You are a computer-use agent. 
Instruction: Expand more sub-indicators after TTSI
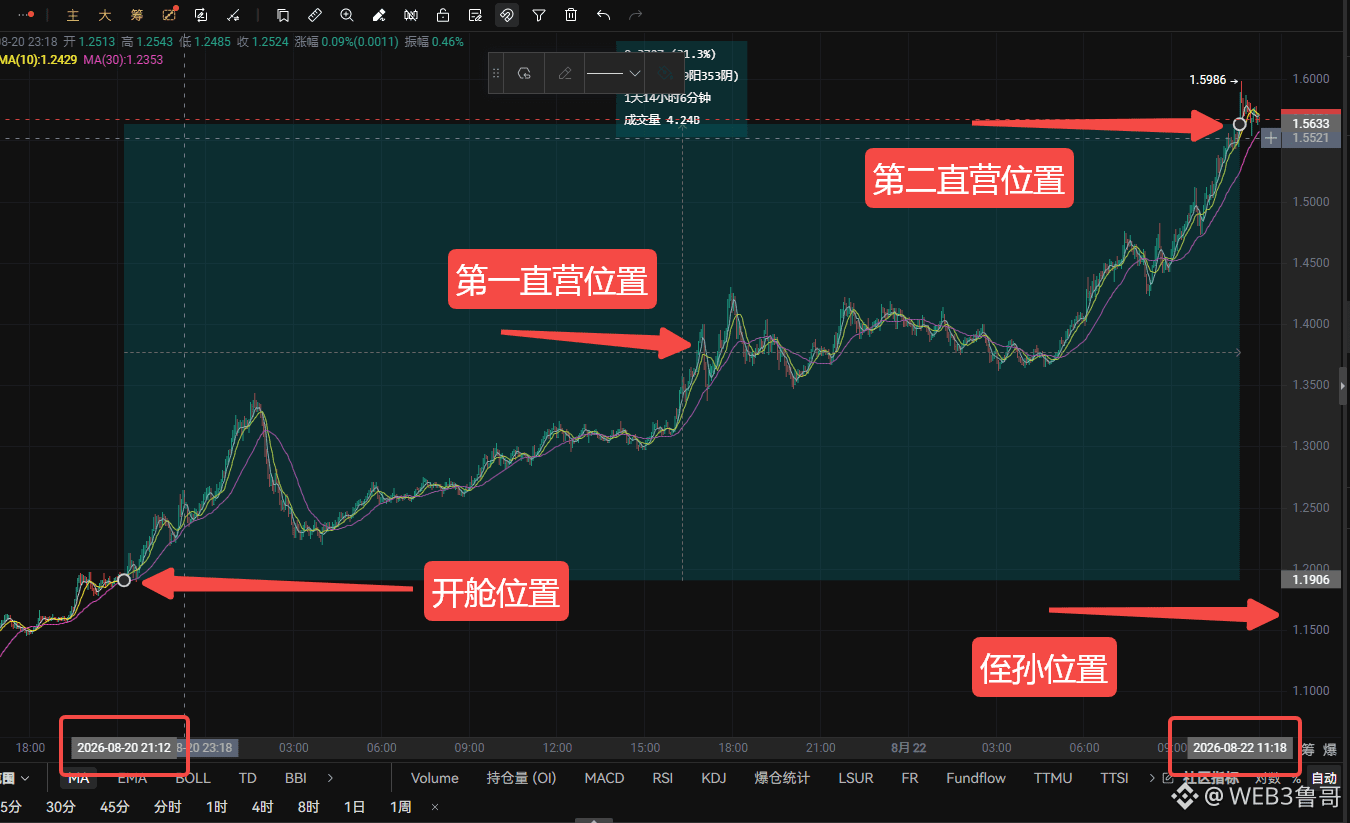(1151, 778)
